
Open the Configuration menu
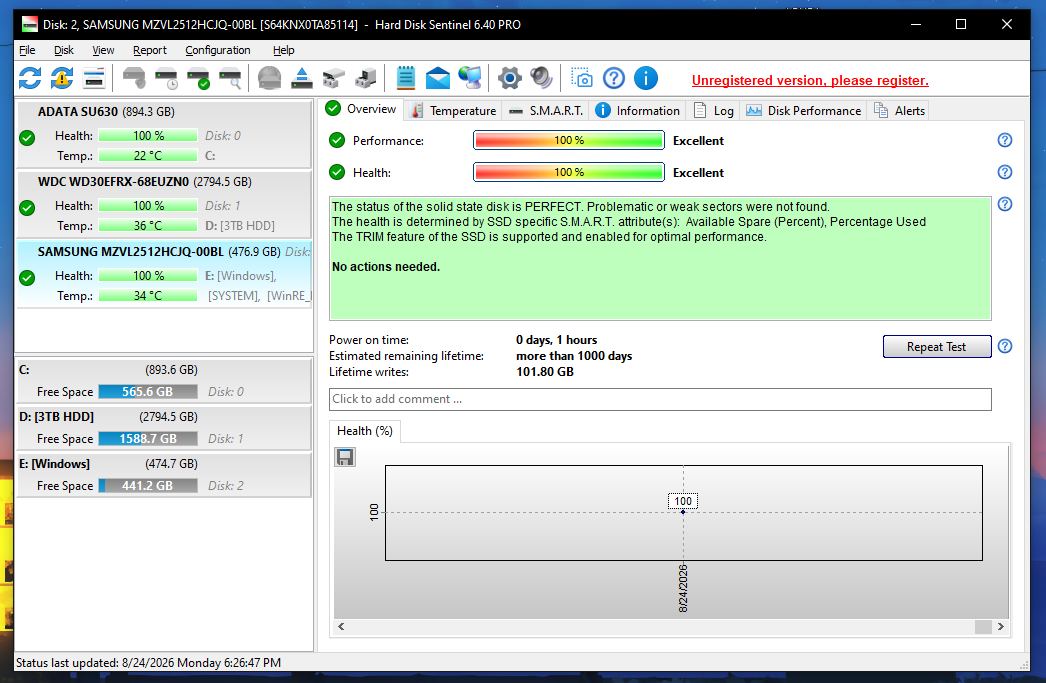[x=218, y=50]
